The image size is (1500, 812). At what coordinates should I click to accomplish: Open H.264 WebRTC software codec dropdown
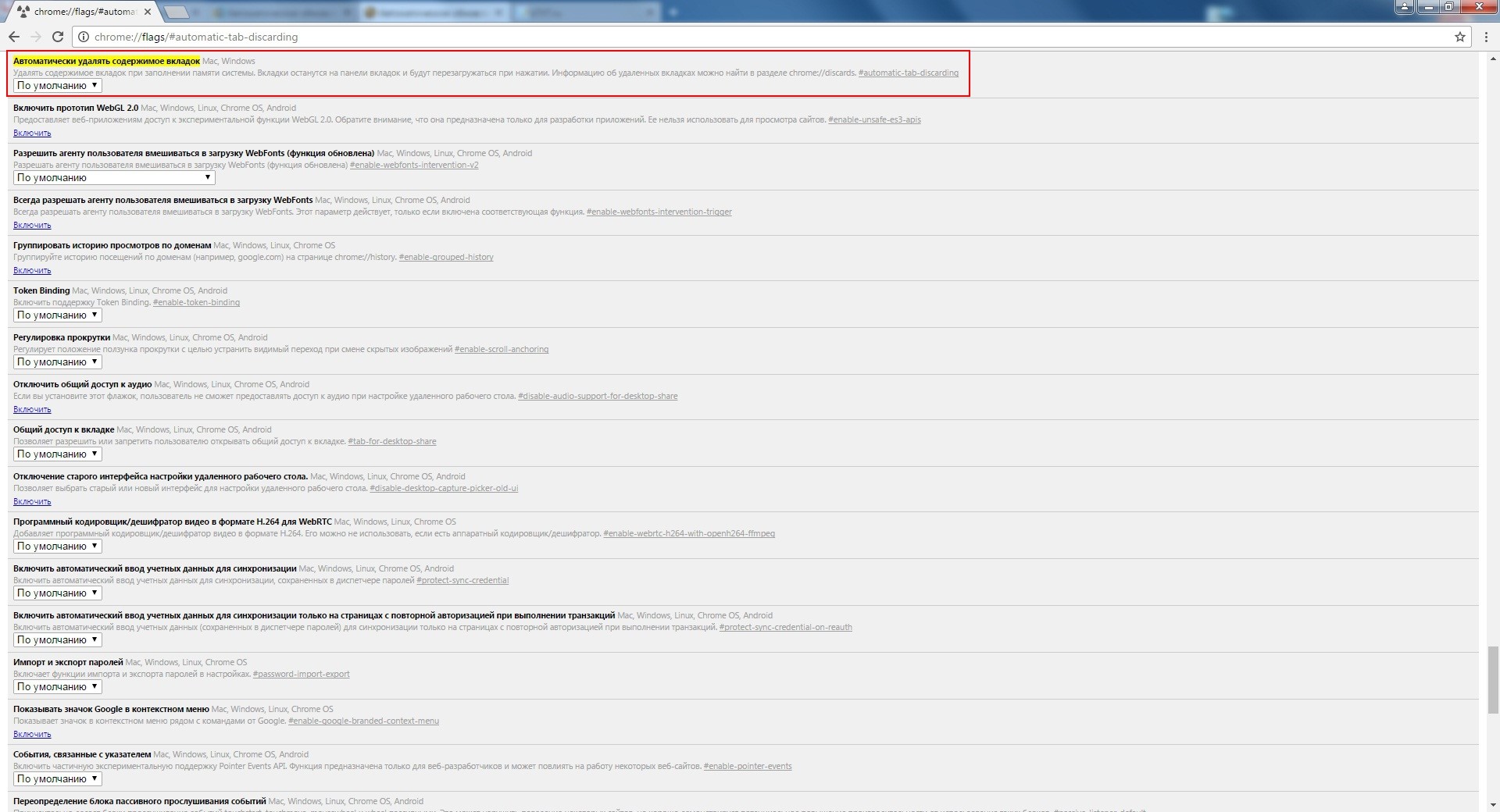point(58,547)
